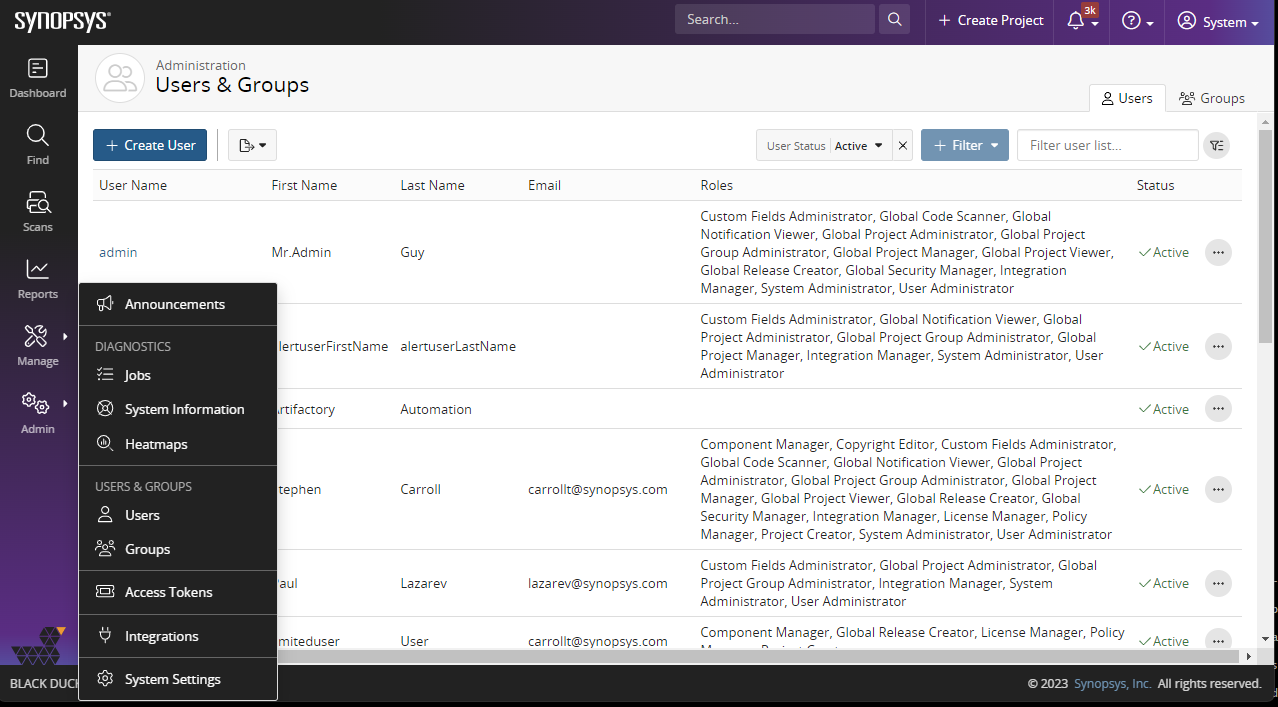Click the advanced filter list icon
Viewport: 1278px width, 707px height.
(1216, 145)
